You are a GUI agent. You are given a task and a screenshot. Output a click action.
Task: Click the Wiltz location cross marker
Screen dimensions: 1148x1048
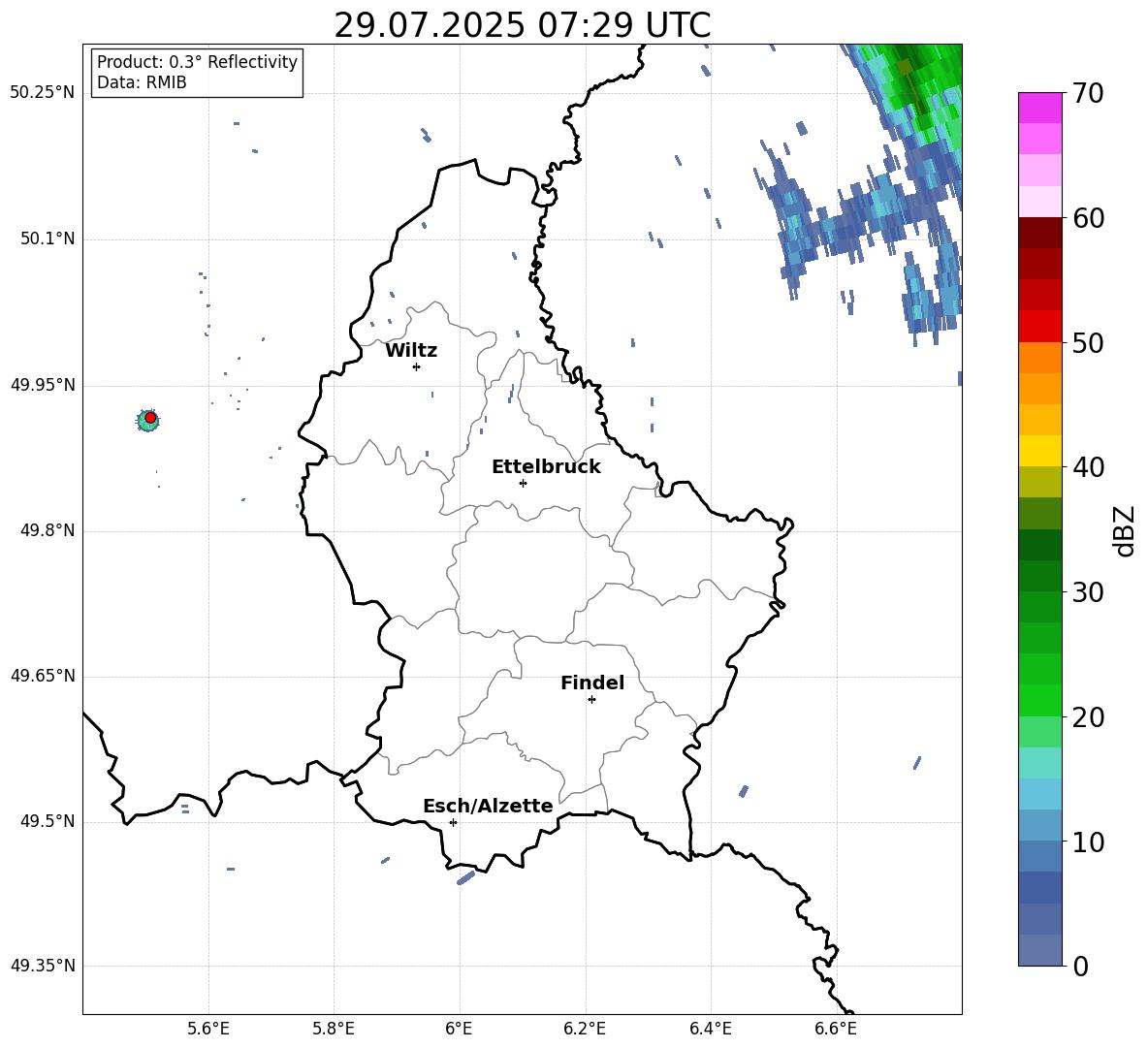tap(417, 366)
